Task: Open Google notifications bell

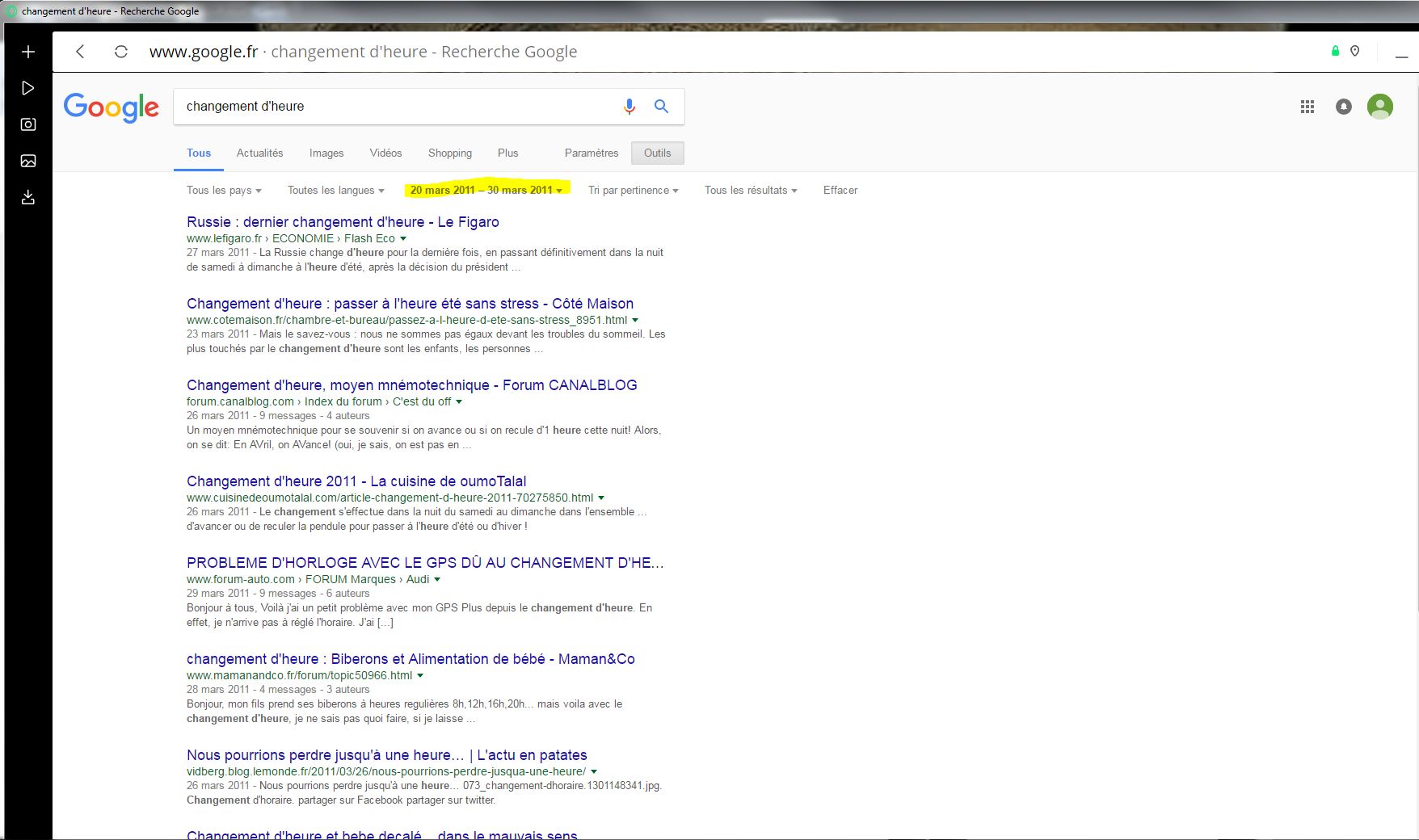Action: click(1344, 107)
